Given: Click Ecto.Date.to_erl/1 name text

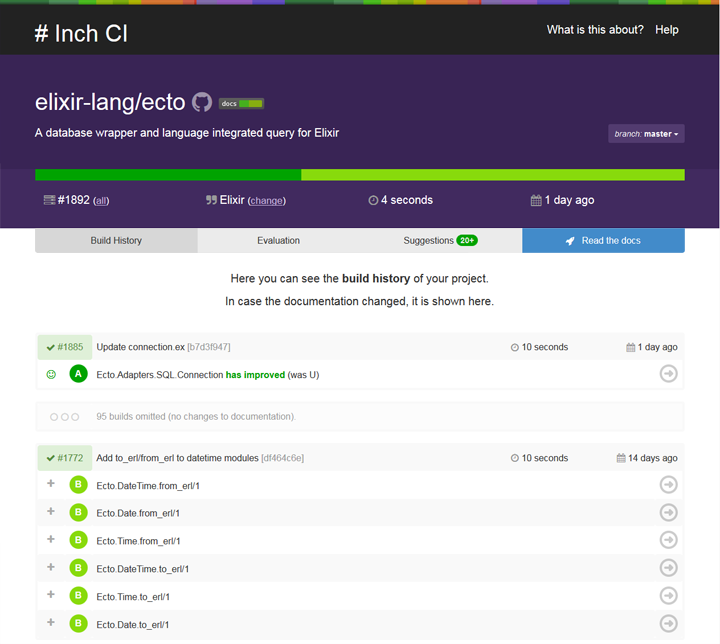Looking at the screenshot, I should click(x=133, y=625).
